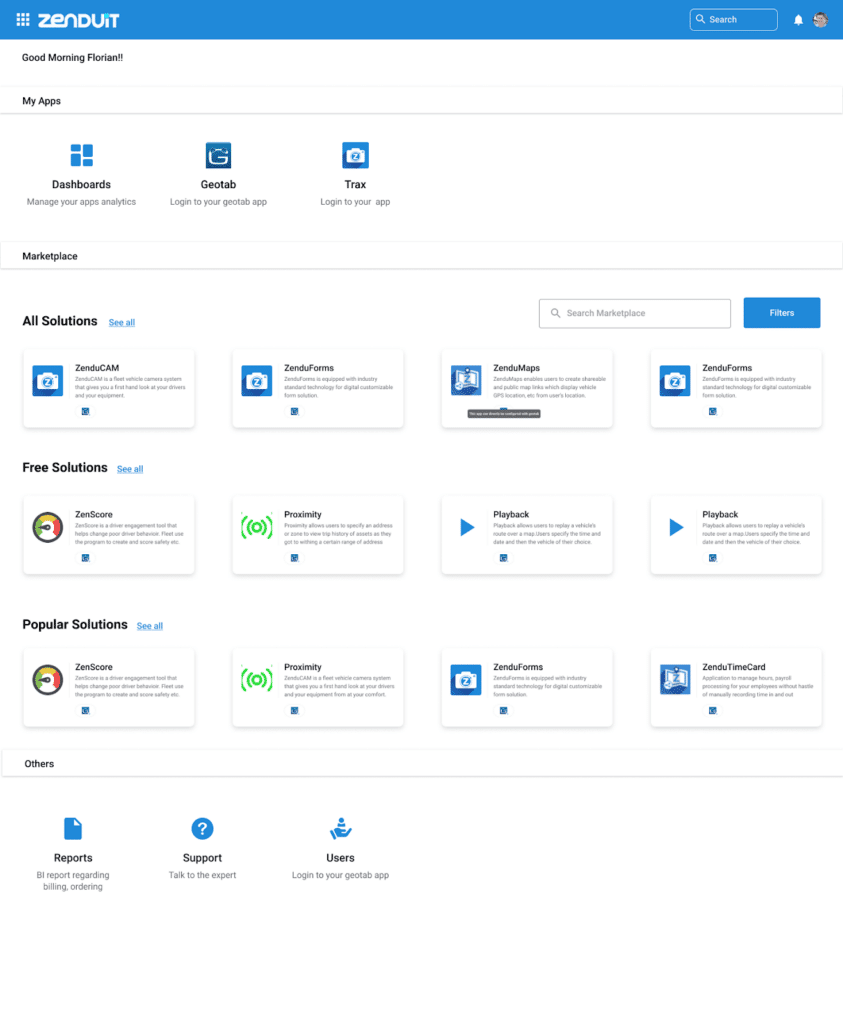This screenshot has width=843, height=1024.
Task: Click the ZenduCAM description text
Action: pos(131,387)
